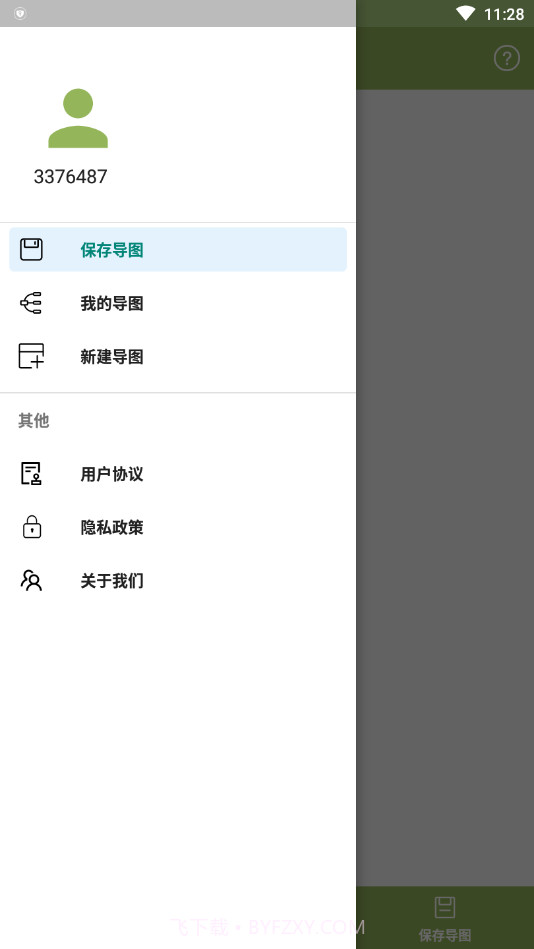Open 用户协议 entry

(178, 473)
